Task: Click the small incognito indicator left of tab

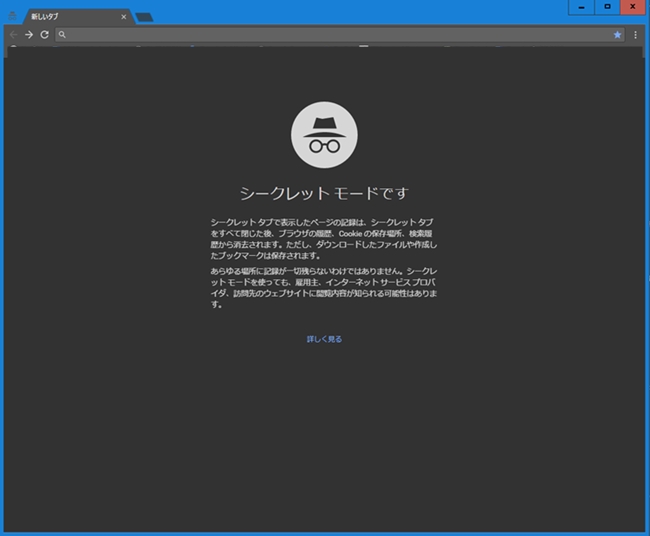Action: pos(13,16)
